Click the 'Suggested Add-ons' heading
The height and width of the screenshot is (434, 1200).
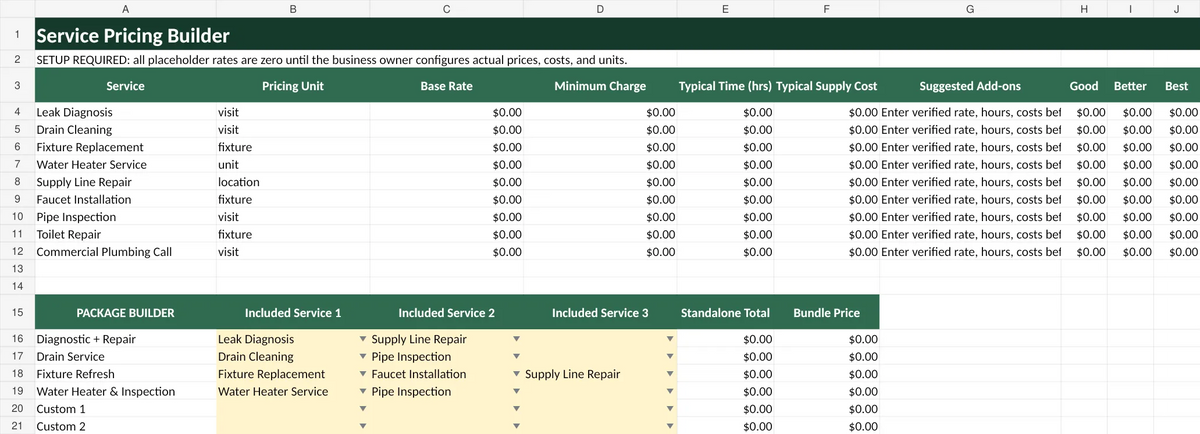pyautogui.click(x=970, y=86)
